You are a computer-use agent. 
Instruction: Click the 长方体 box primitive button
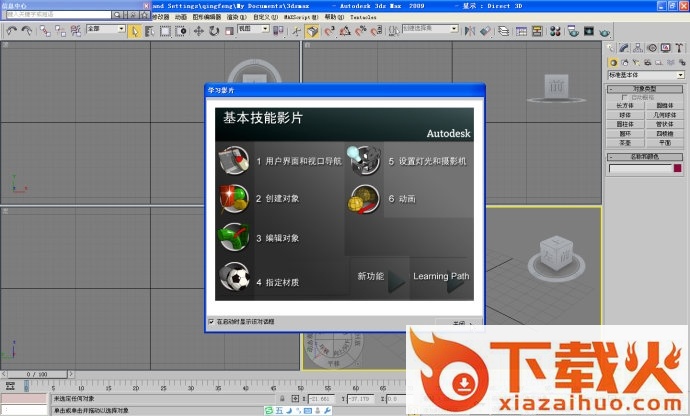[x=625, y=106]
